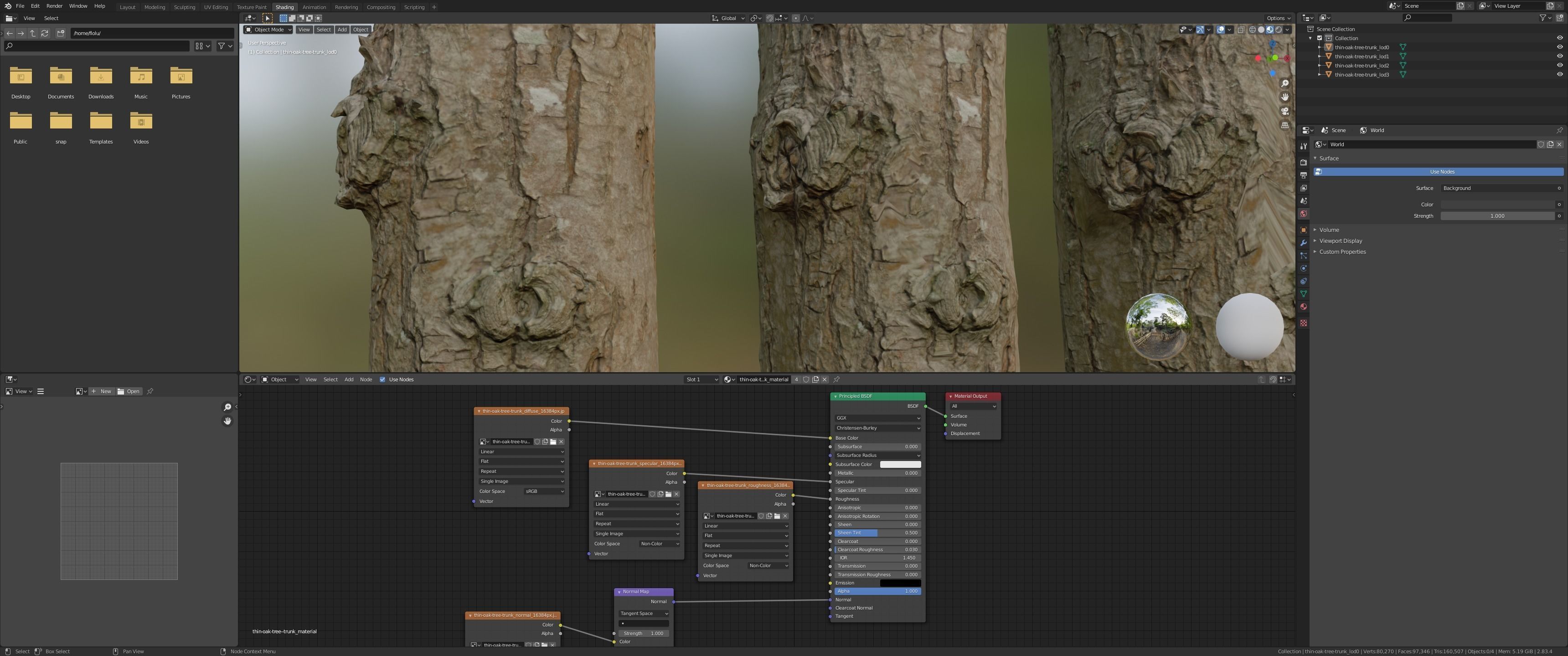Uncheck the Collection exclude checkbox in outliner
The width and height of the screenshot is (1568, 656).
(1320, 38)
